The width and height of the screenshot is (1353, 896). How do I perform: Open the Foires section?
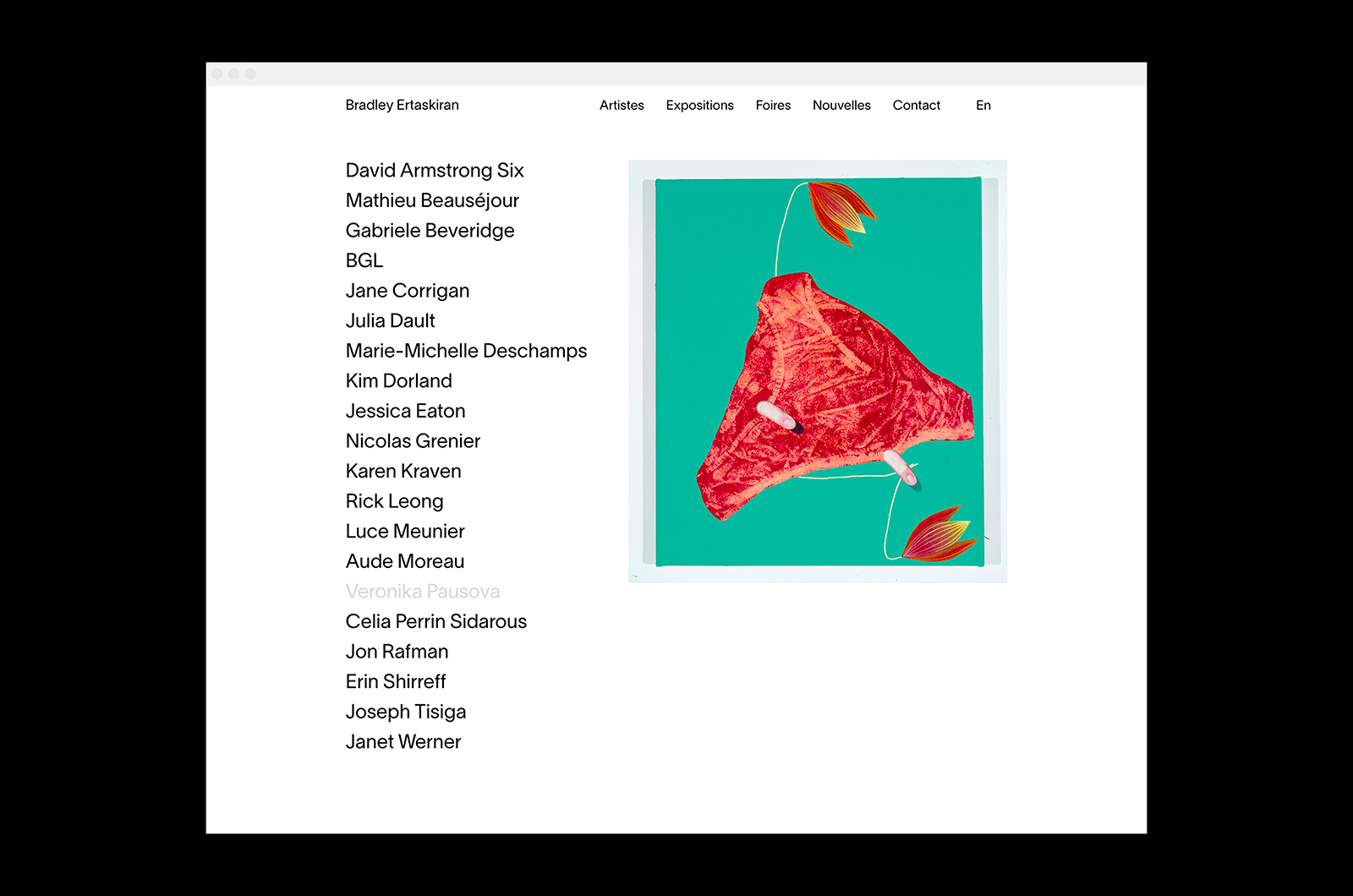(773, 105)
